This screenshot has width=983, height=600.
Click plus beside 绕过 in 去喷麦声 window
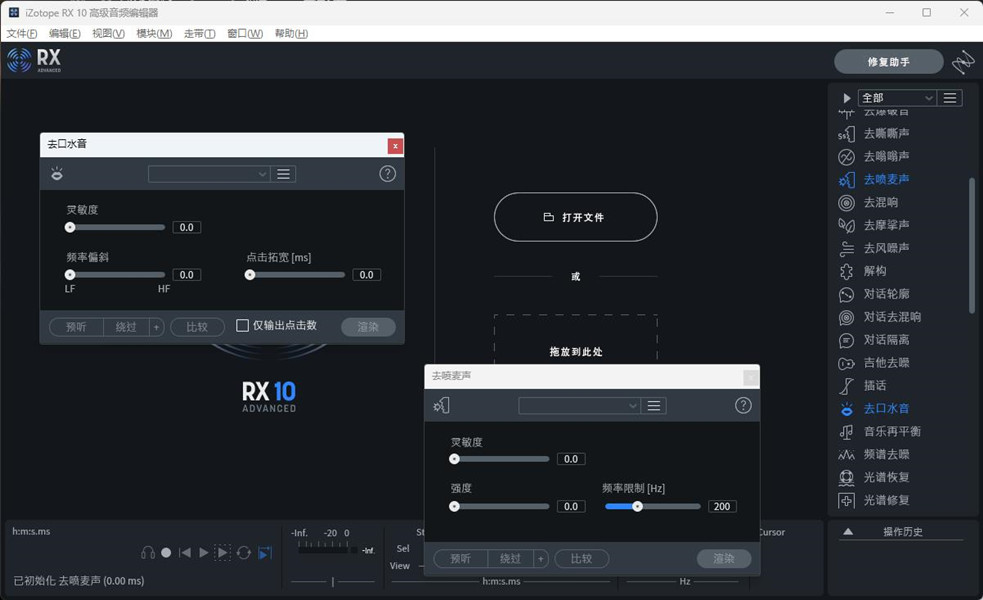[540, 559]
